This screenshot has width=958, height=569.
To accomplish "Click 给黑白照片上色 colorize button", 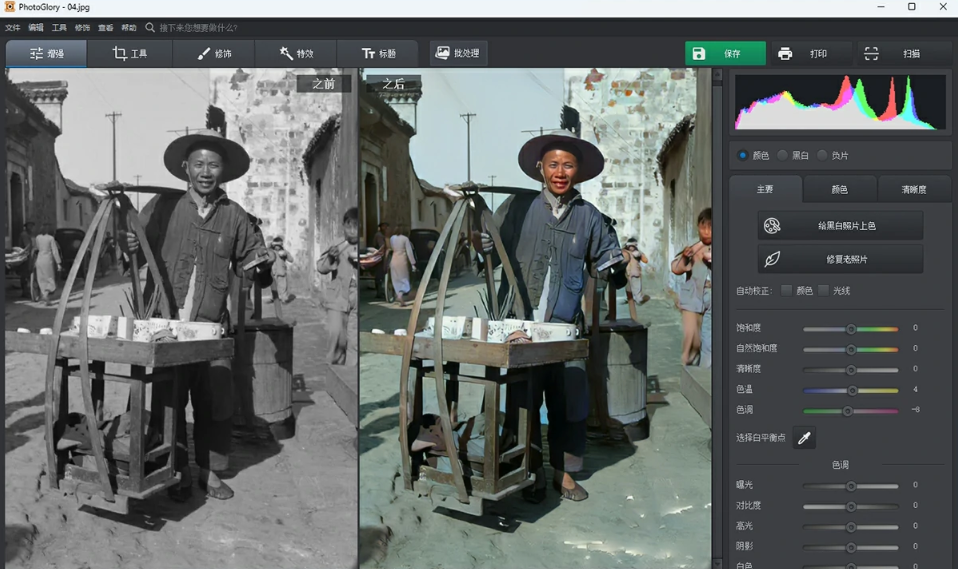I will pos(840,226).
